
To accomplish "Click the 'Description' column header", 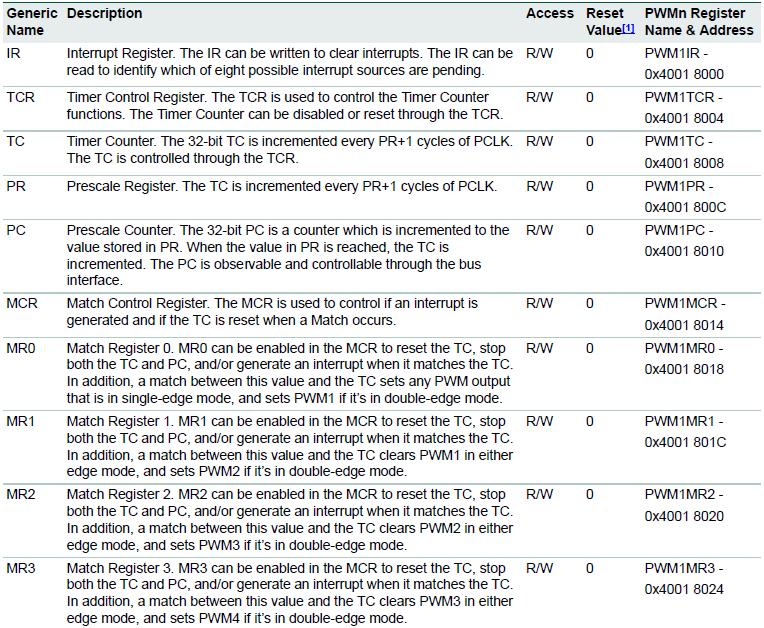I will [104, 14].
